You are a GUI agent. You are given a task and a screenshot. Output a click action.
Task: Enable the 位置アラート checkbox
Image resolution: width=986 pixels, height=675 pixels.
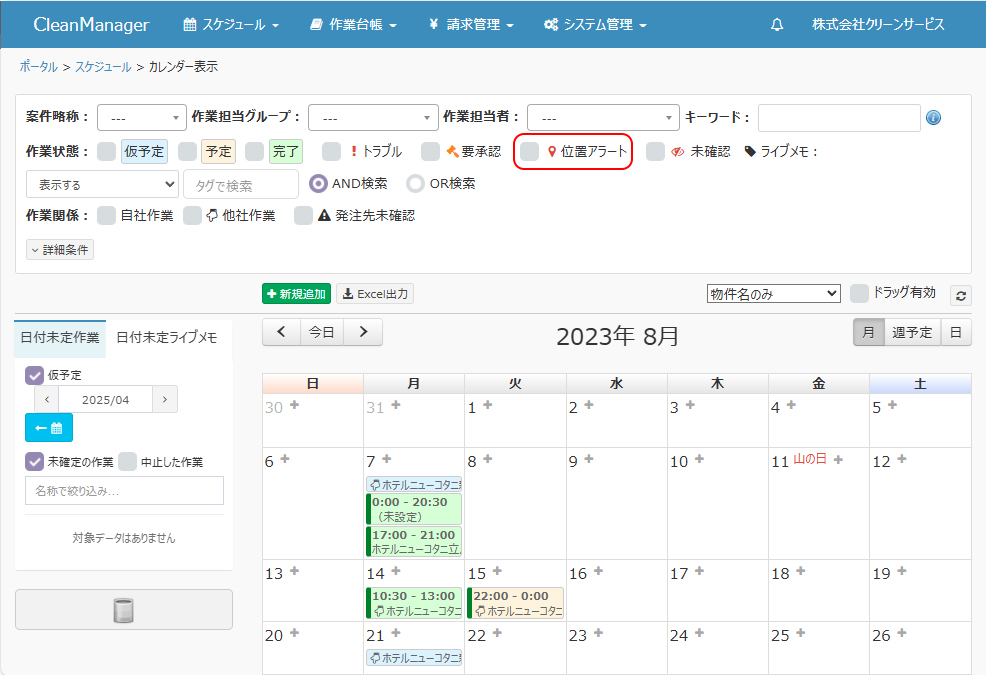530,152
